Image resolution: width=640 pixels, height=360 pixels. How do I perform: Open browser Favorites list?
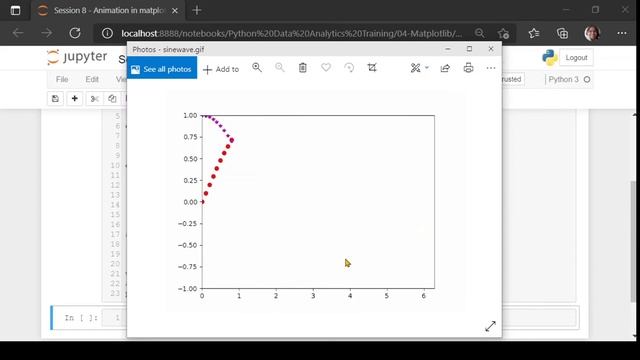[x=534, y=33]
